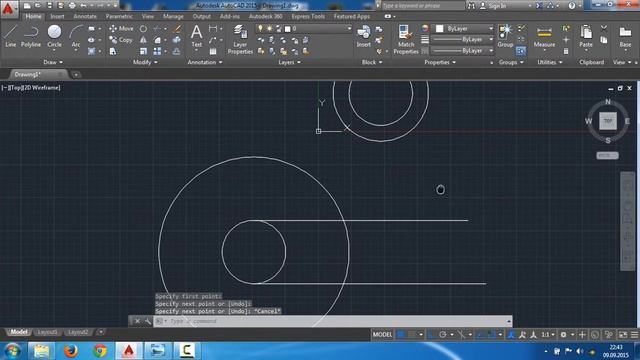The height and width of the screenshot is (360, 640).
Task: Toggle isometric drafting in status bar
Action: tap(462, 335)
